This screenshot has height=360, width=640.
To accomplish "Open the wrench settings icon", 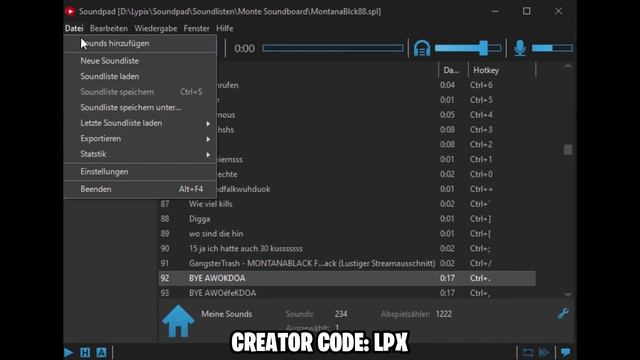I will coord(563,313).
